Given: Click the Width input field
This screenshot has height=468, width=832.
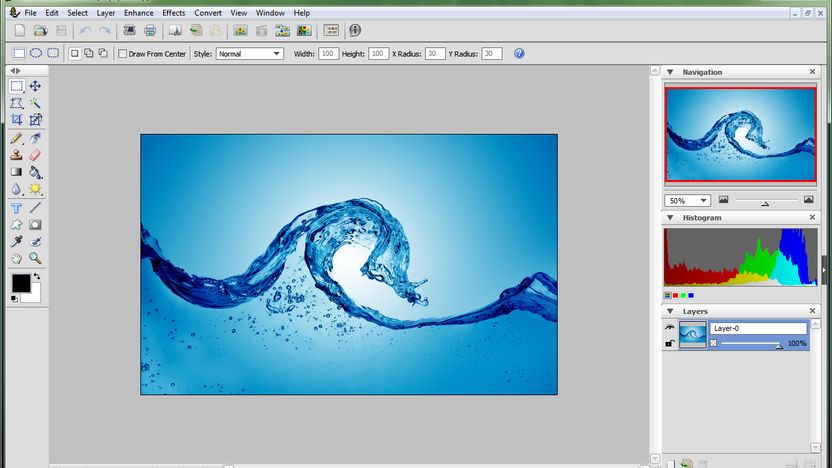Looking at the screenshot, I should 328,54.
